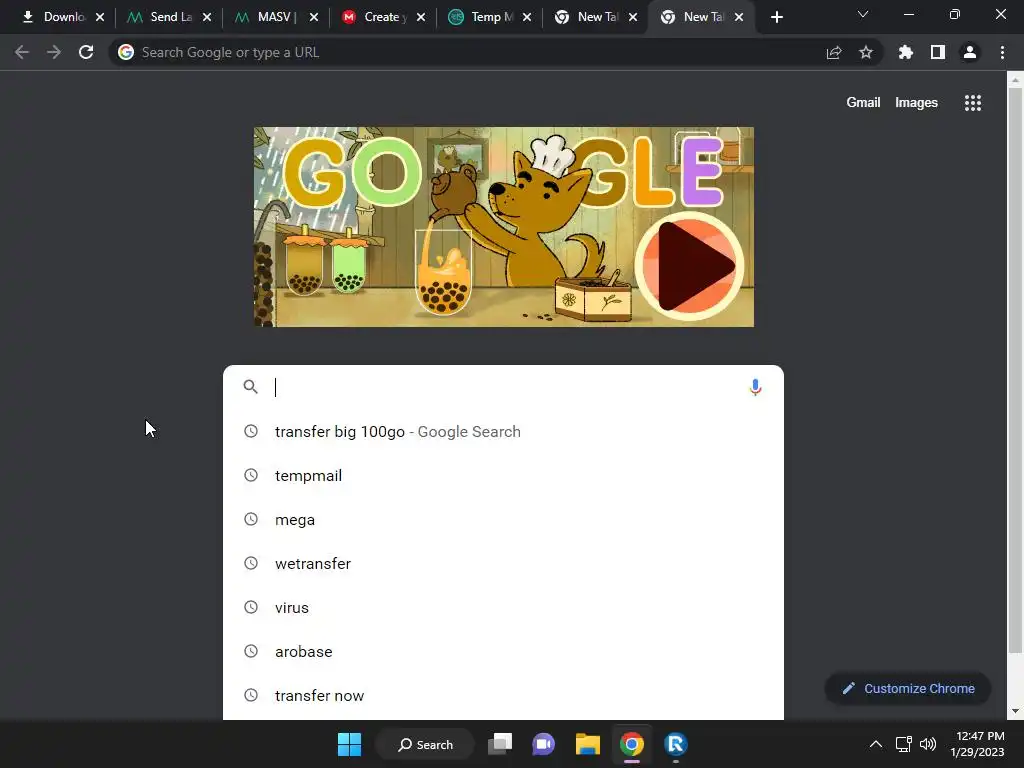Select the 'wetransfer' suggestion
The image size is (1024, 768).
503,564
